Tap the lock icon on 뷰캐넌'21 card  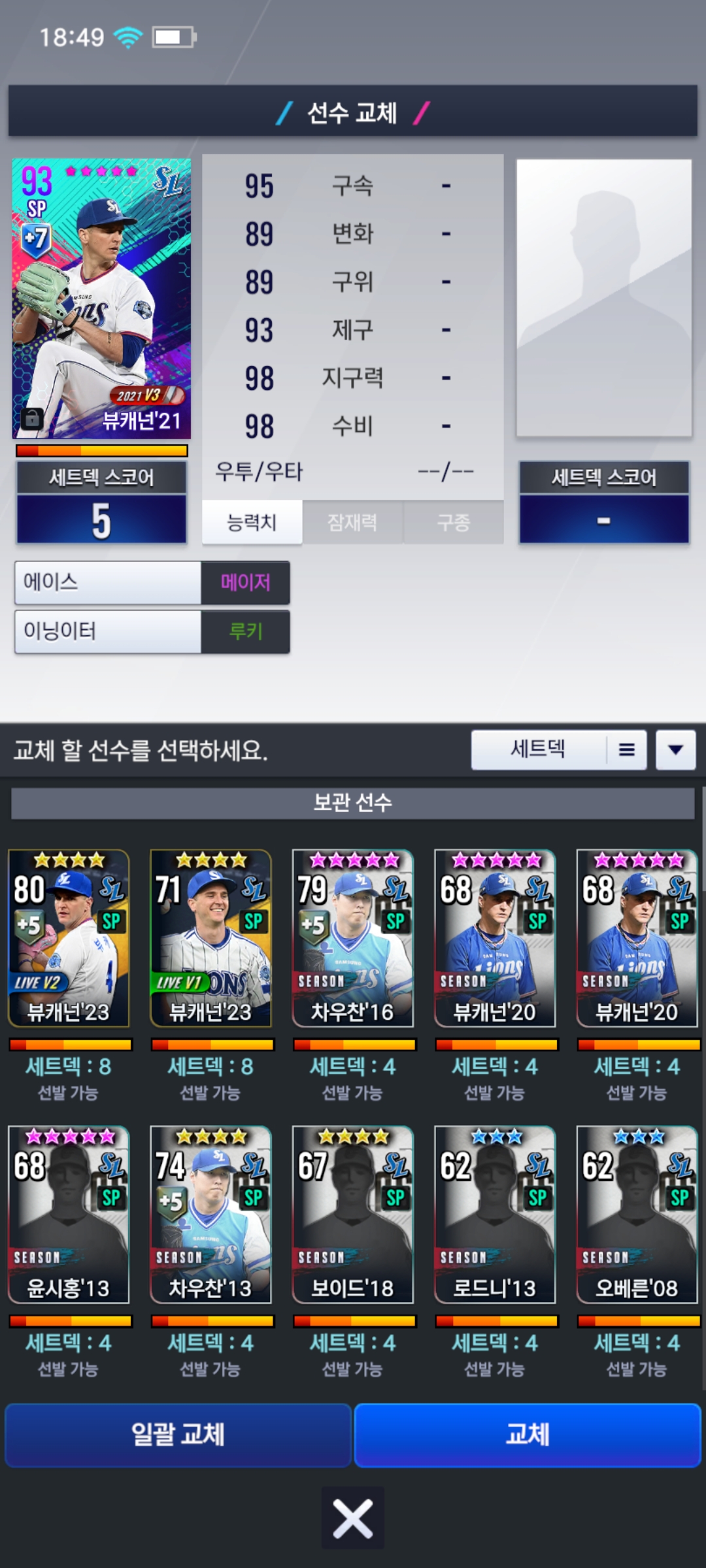pos(32,418)
